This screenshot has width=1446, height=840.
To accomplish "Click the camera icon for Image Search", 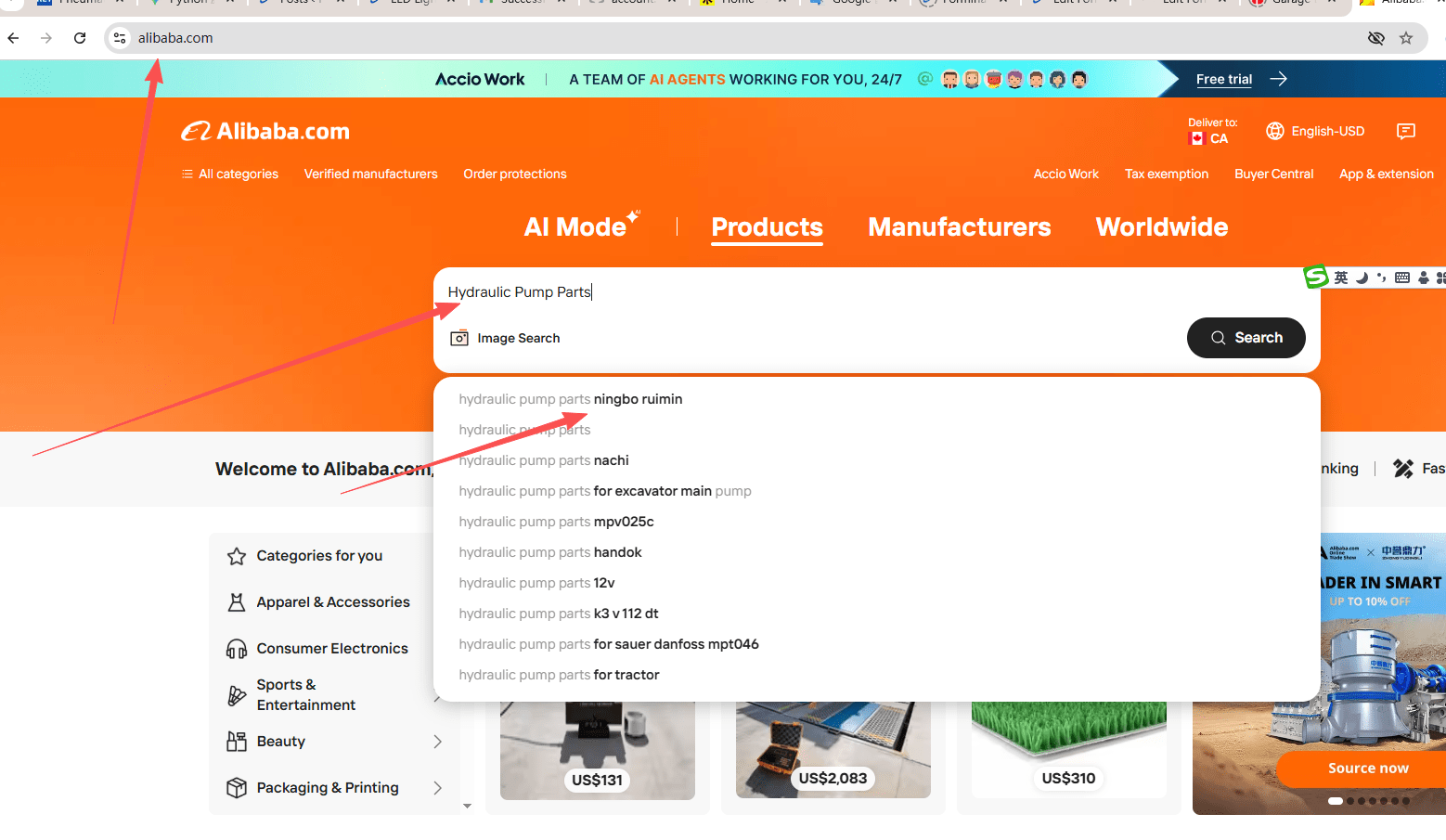I will [459, 338].
